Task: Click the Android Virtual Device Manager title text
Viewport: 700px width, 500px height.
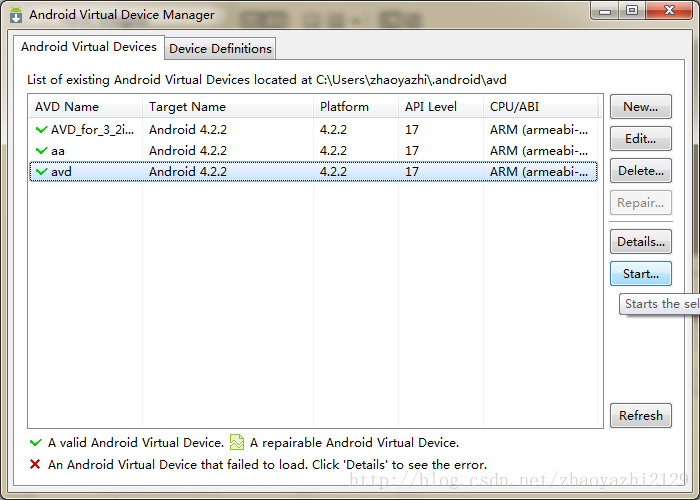Action: coord(122,15)
